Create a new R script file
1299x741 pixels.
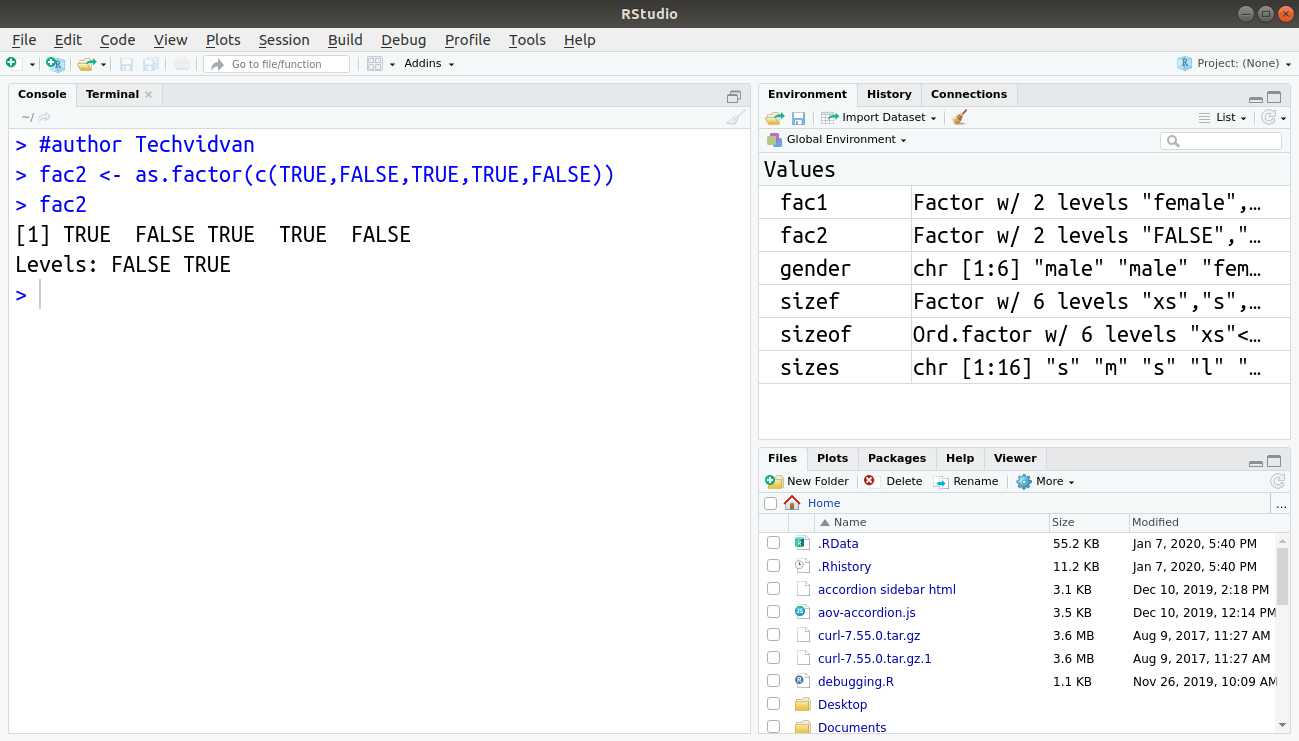point(14,63)
